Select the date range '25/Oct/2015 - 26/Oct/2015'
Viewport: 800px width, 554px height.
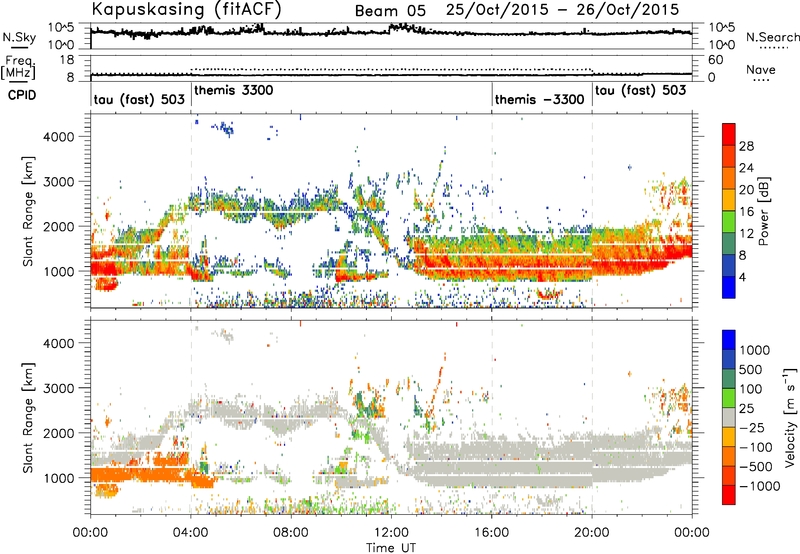563,10
